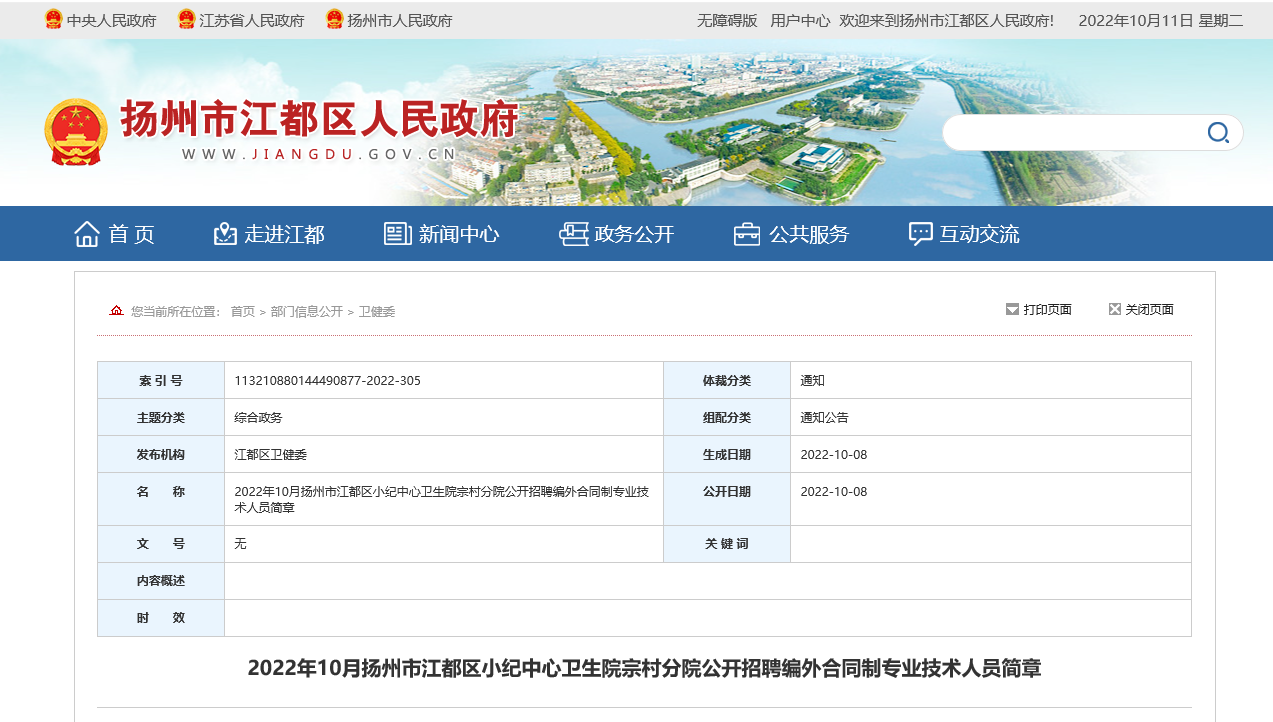Click the X icon for 关闭页面

pyautogui.click(x=1114, y=310)
